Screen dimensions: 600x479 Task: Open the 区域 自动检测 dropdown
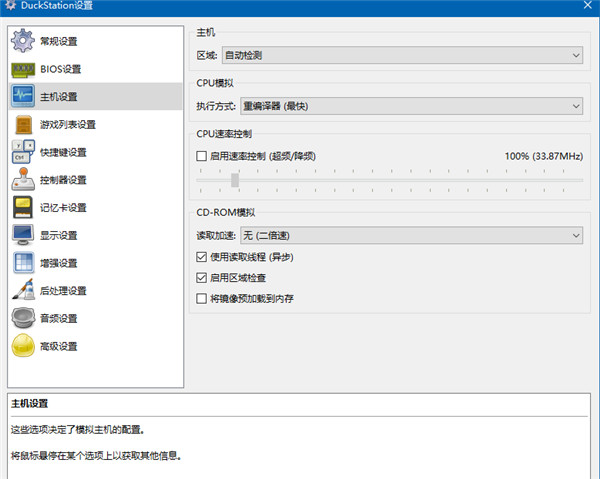(x=402, y=55)
